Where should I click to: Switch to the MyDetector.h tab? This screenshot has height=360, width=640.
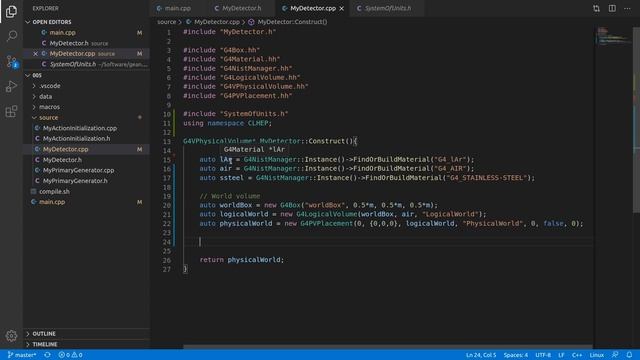click(242, 8)
